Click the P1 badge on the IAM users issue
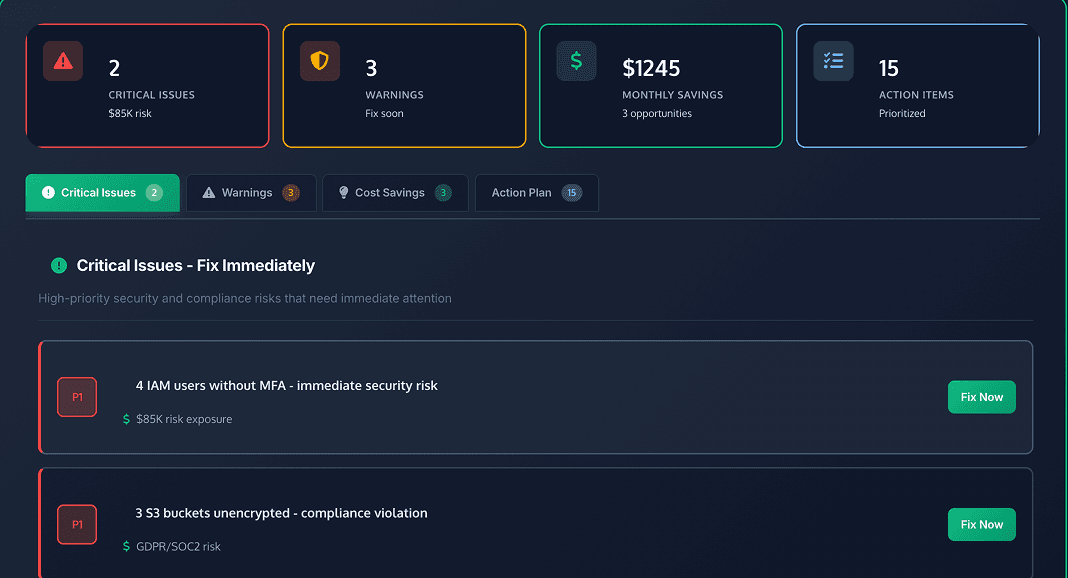The height and width of the screenshot is (578, 1068). coord(77,397)
